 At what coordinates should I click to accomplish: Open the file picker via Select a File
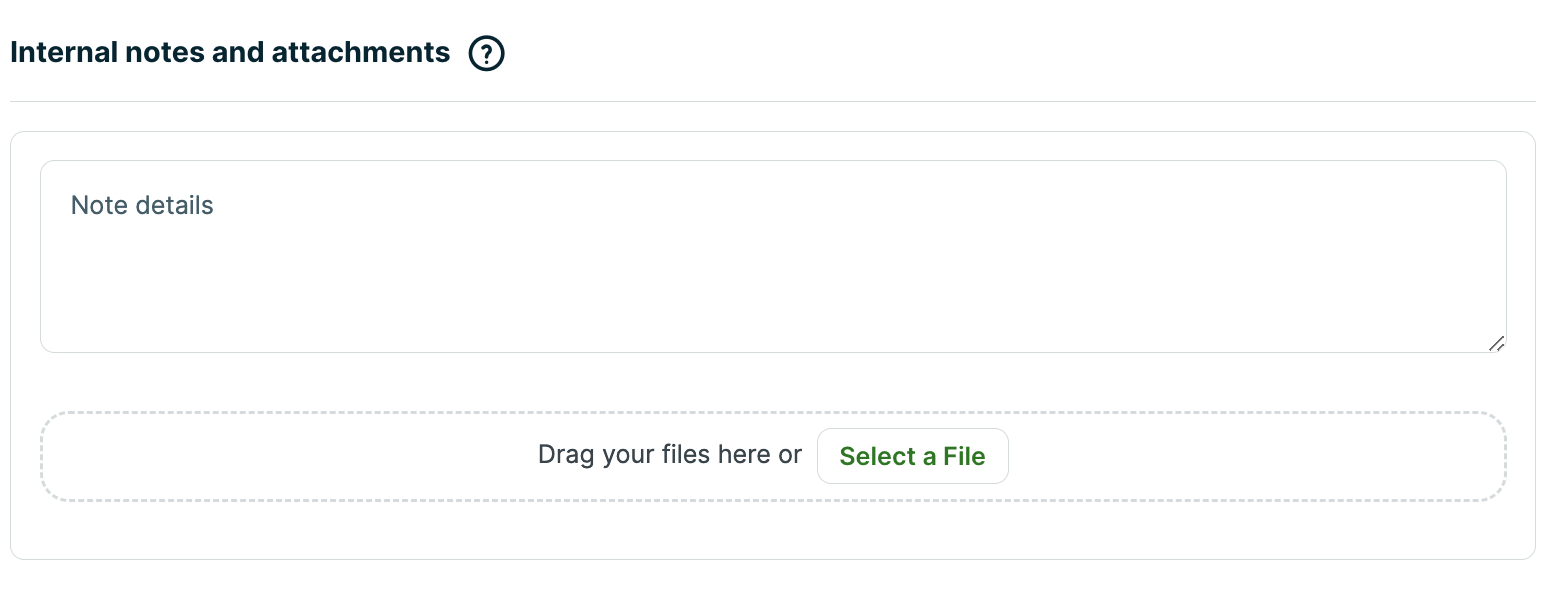(x=912, y=456)
